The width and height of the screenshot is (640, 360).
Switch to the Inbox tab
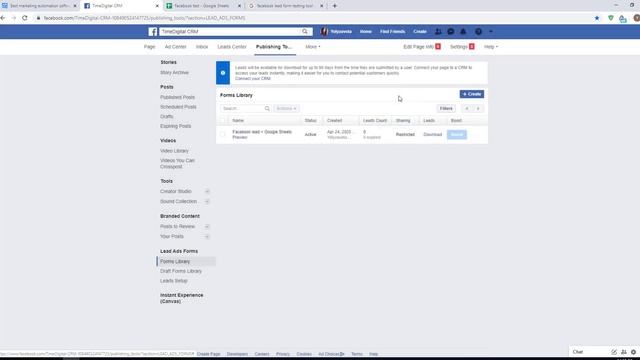tap(202, 47)
